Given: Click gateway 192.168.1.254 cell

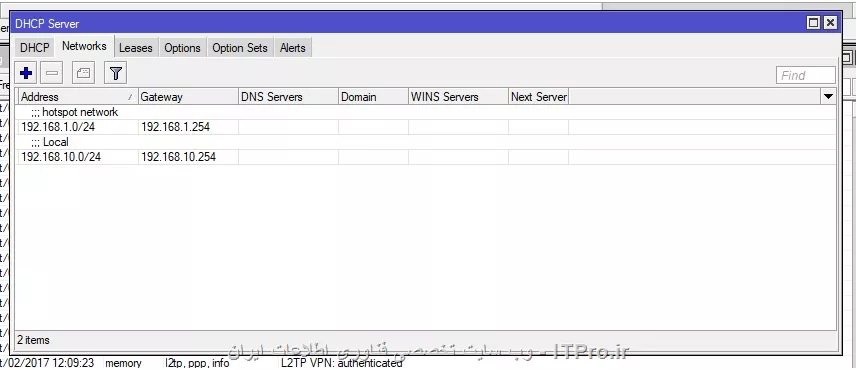Looking at the screenshot, I should pyautogui.click(x=188, y=127).
